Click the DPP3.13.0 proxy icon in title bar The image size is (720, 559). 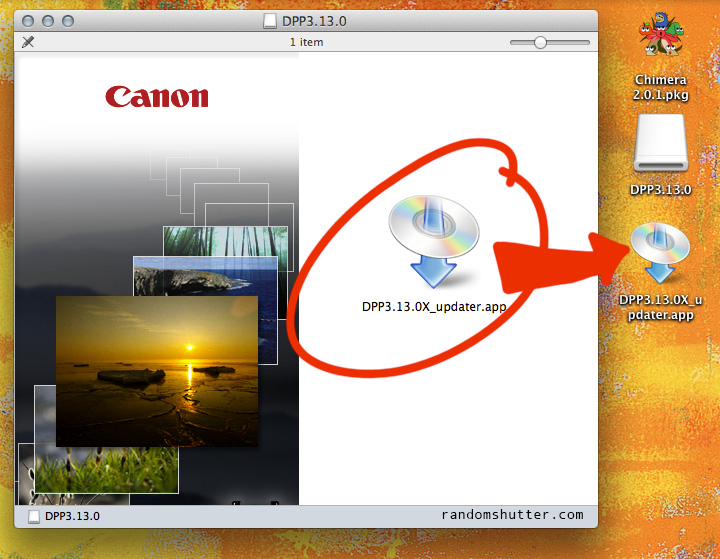tap(270, 21)
